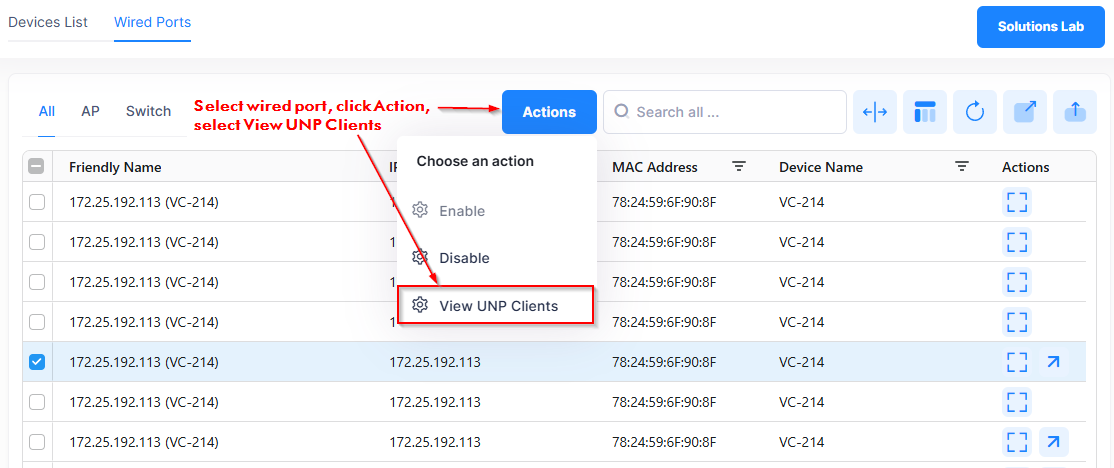Open the Device Name column filter
Viewport: 1114px width, 468px height.
962,167
